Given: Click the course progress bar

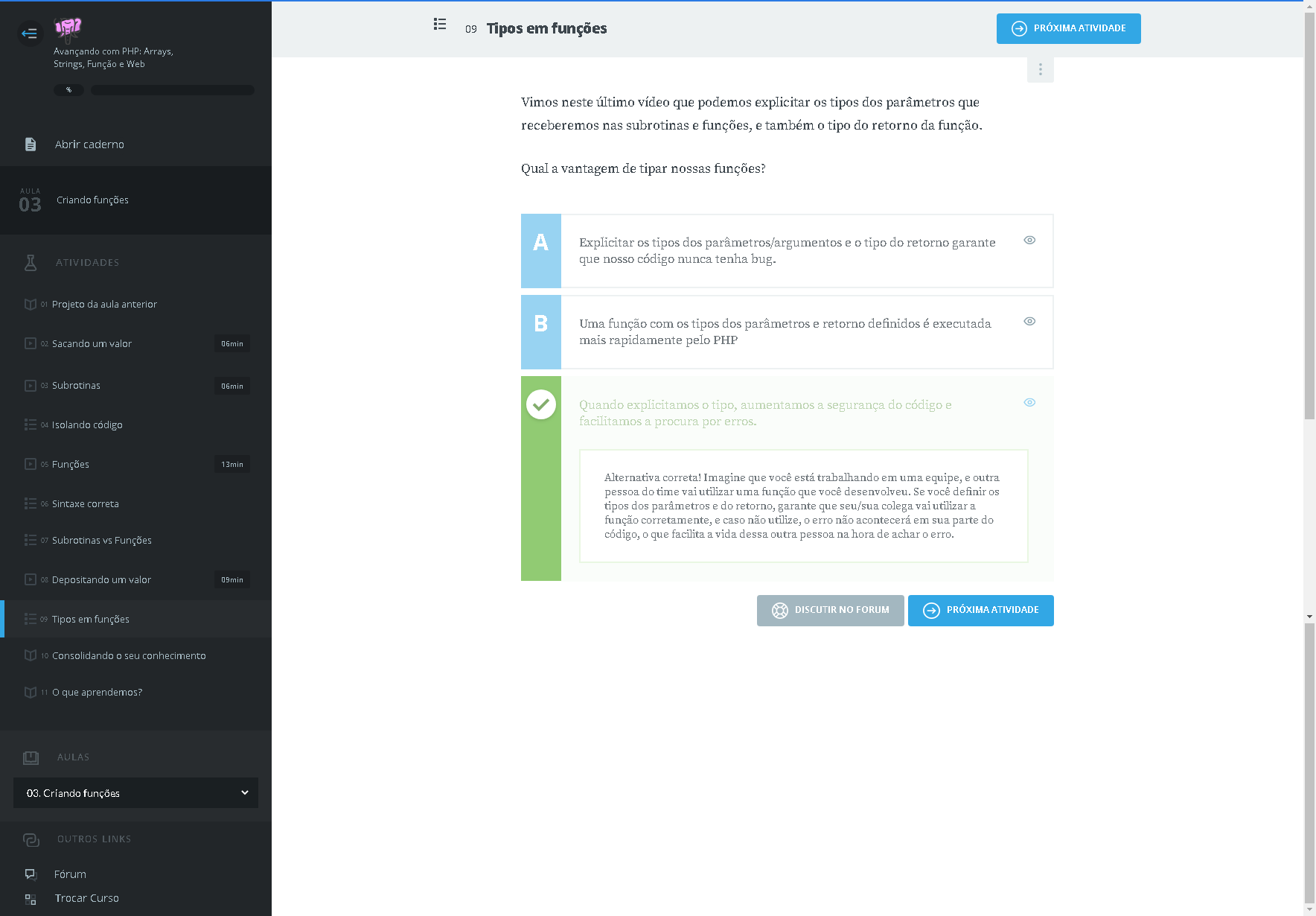Looking at the screenshot, I should click(x=173, y=90).
